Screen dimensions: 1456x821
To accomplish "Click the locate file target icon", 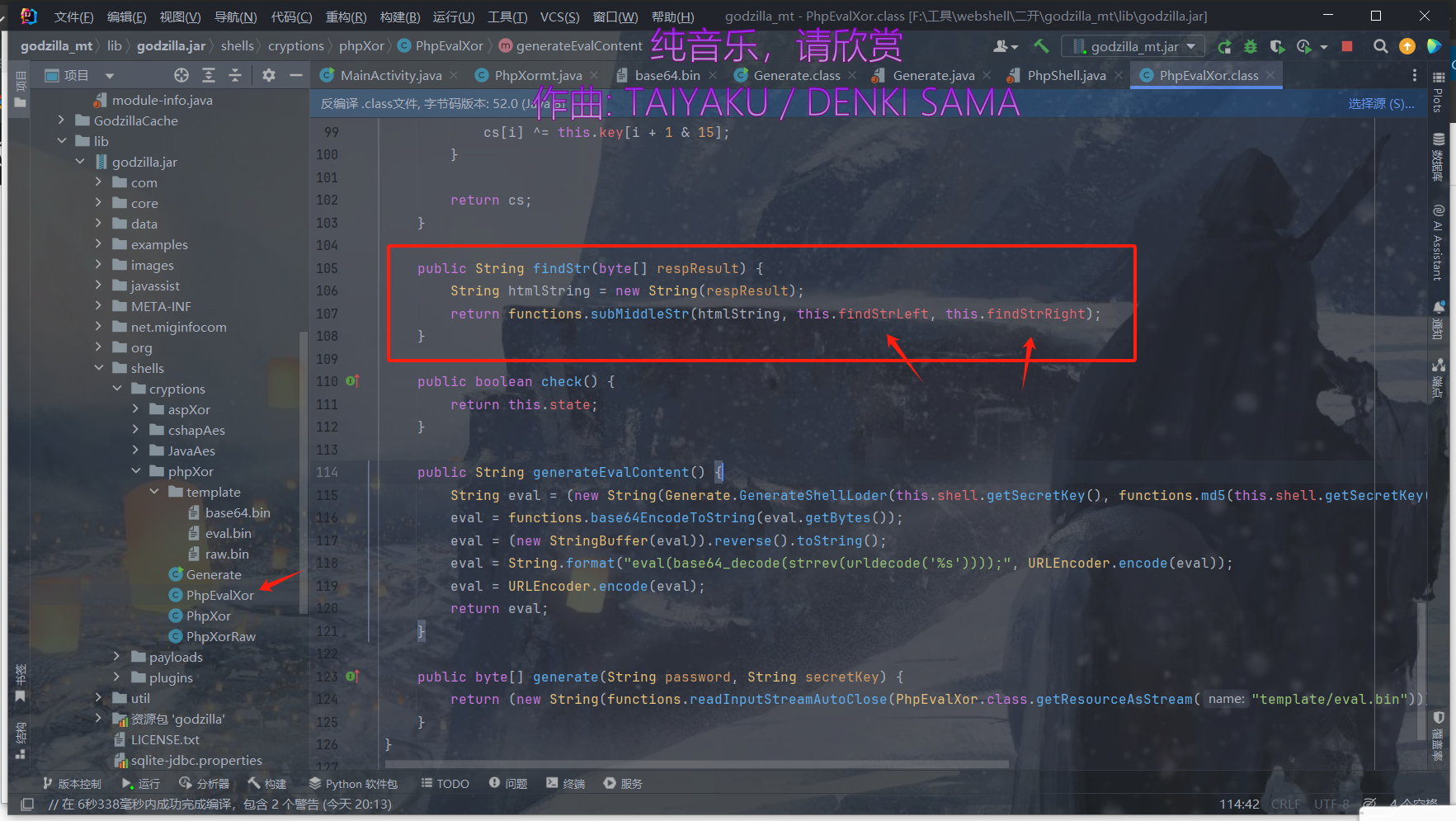I will (181, 75).
